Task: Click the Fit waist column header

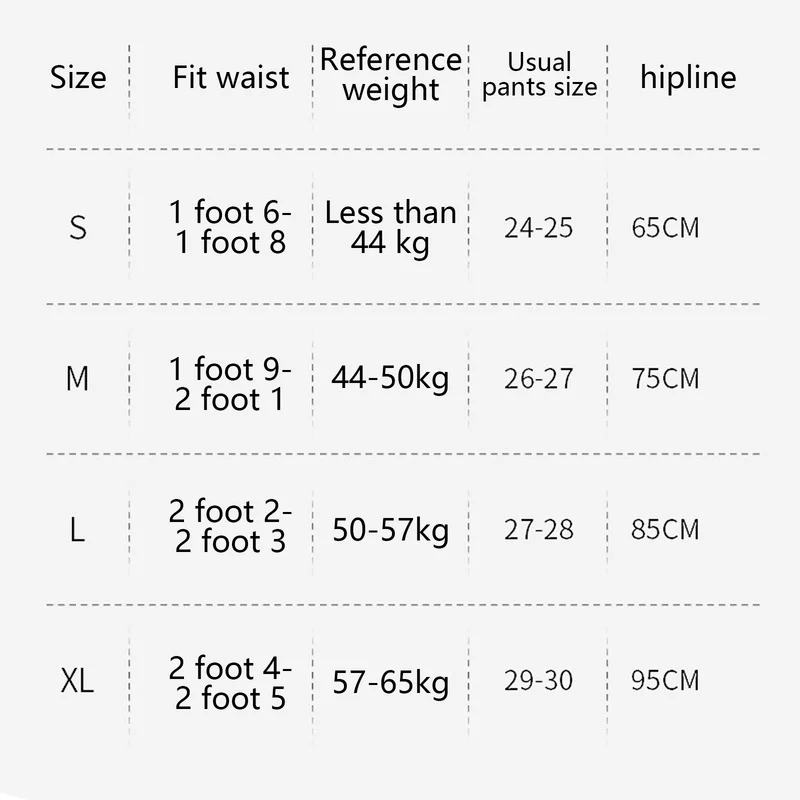Action: (231, 77)
